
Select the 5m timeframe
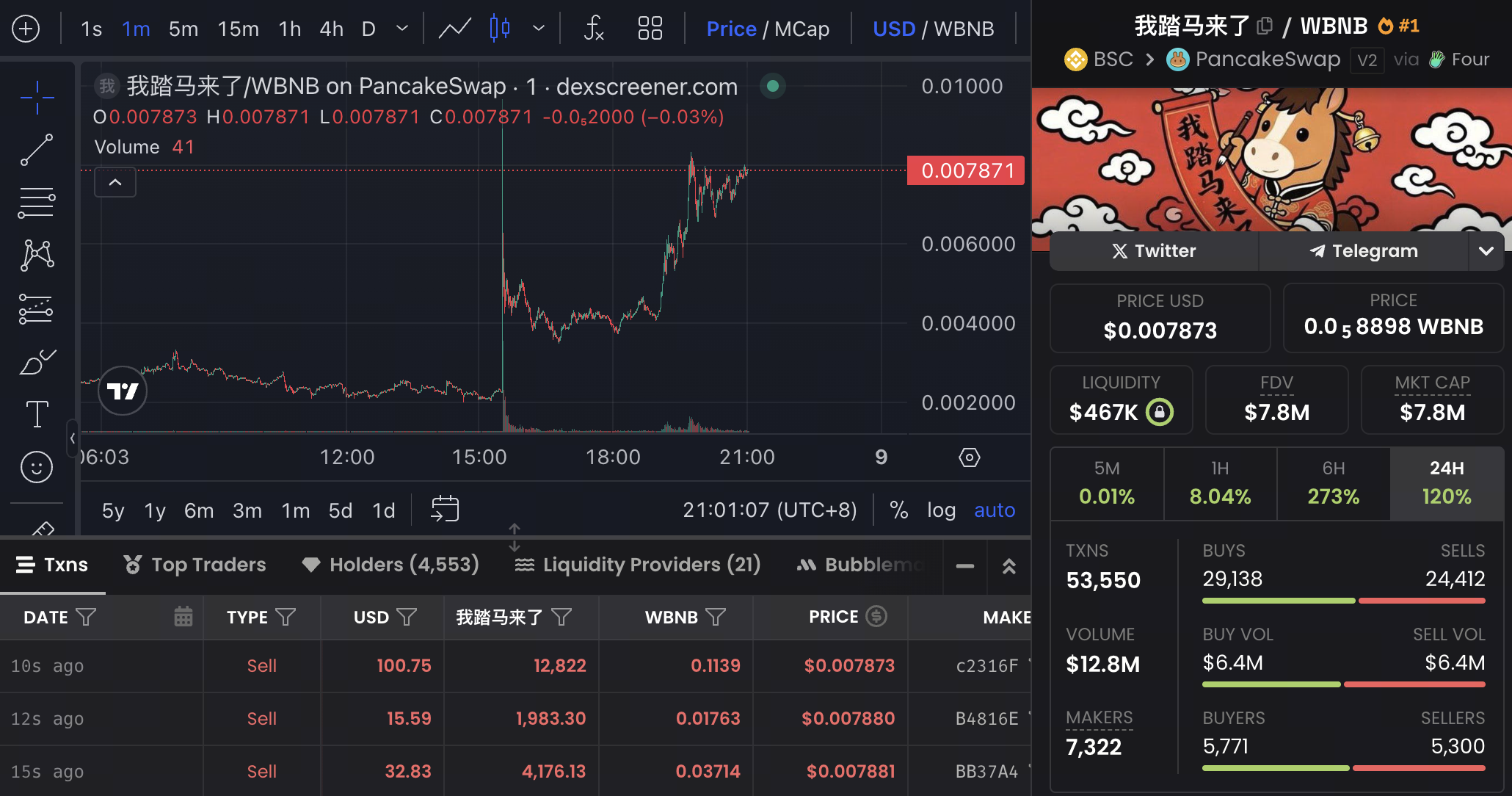coord(183,29)
